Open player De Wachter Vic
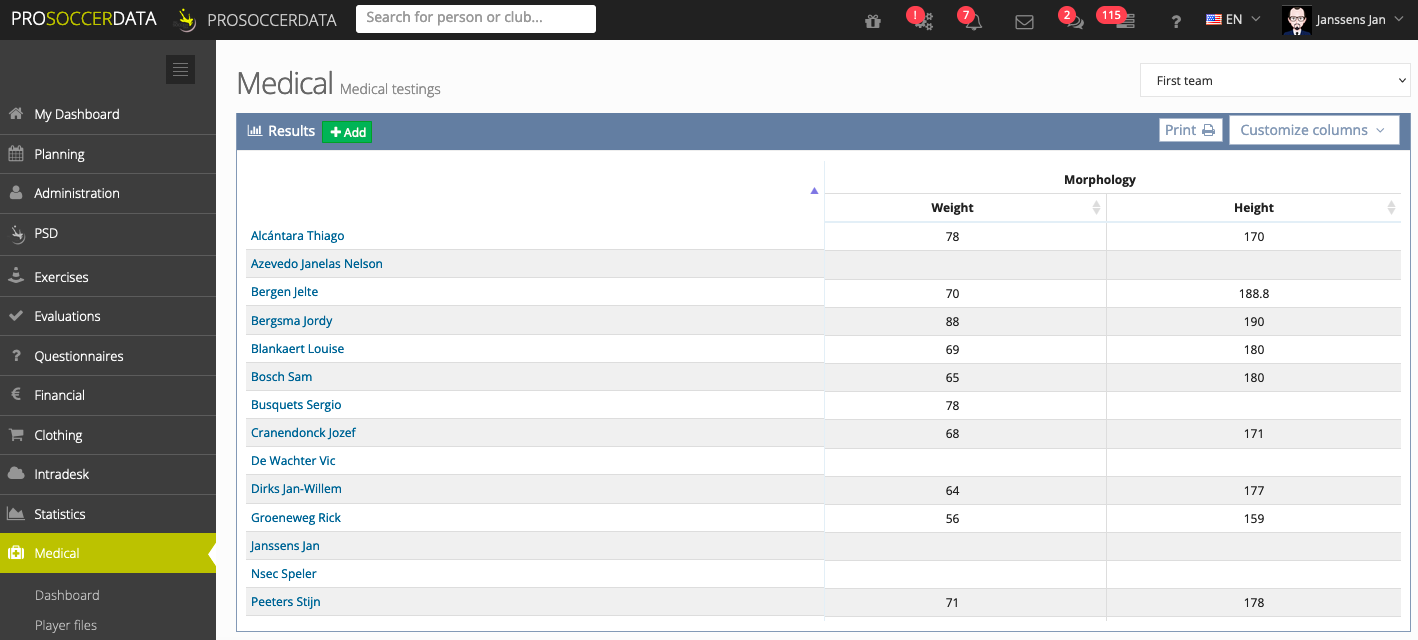1418x640 pixels. [x=293, y=461]
